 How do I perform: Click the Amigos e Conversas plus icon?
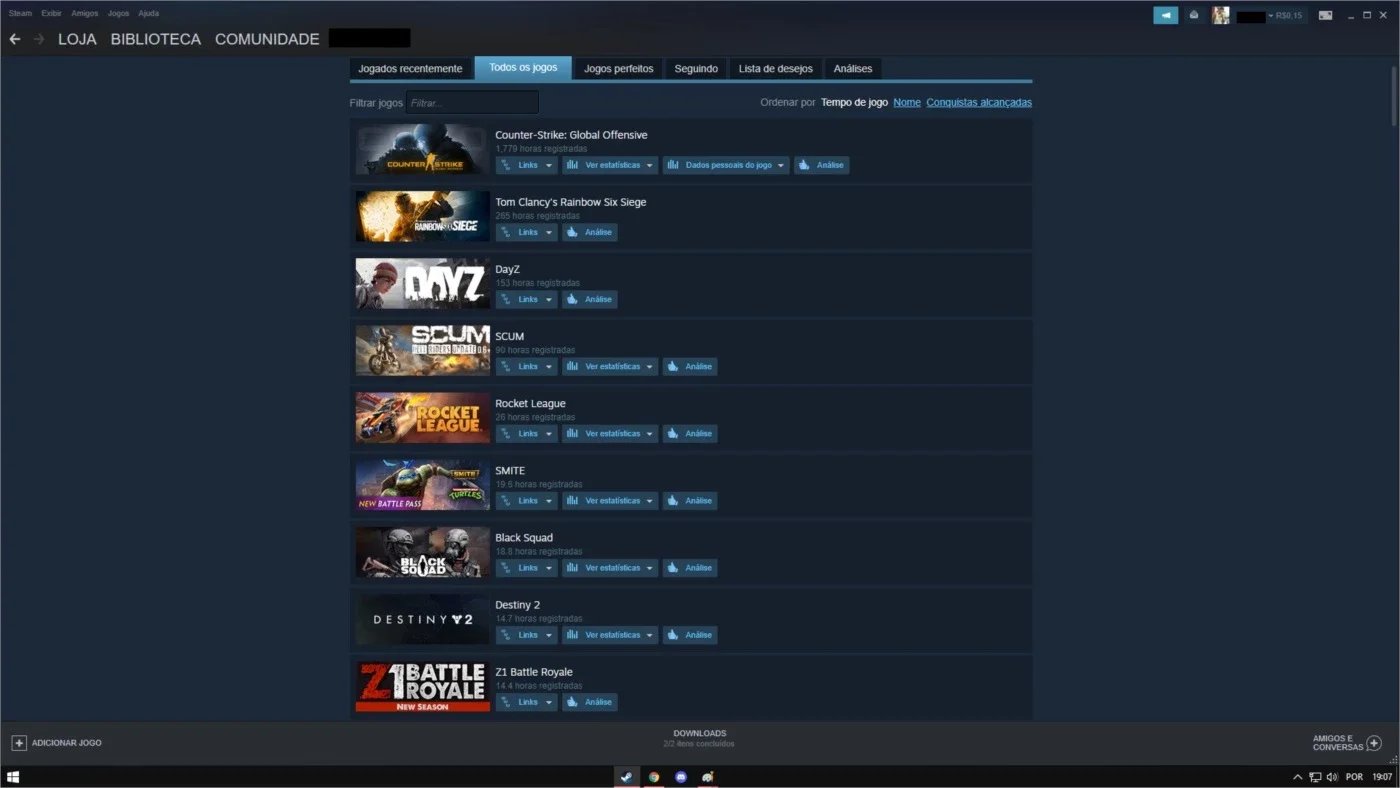pos(1374,743)
